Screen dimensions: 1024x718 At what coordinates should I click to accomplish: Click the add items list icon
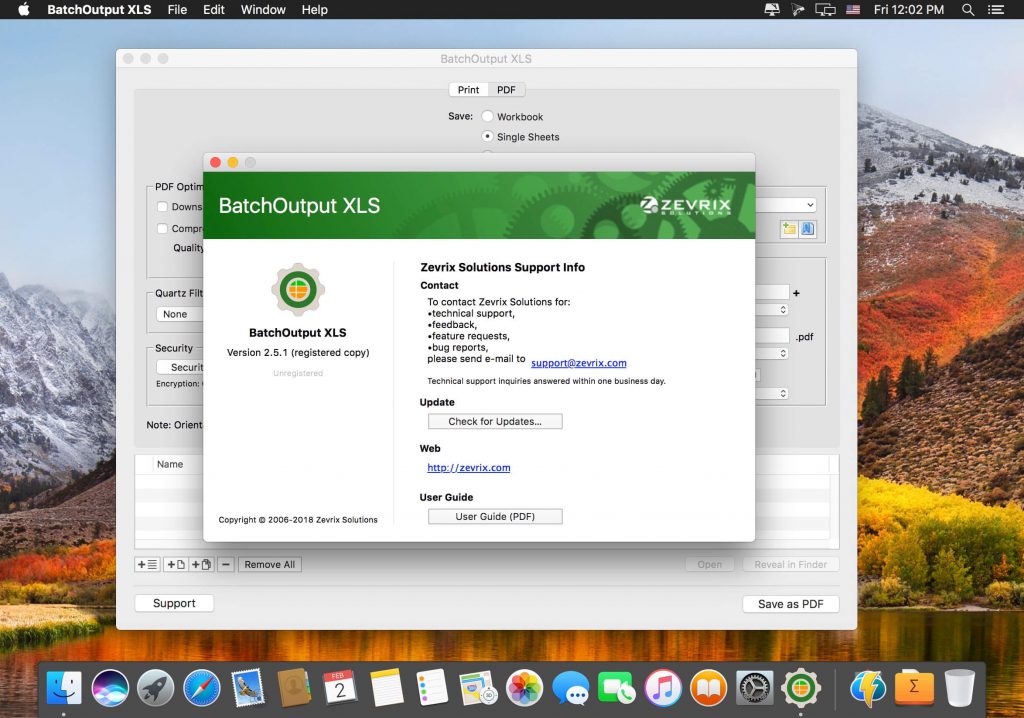[146, 564]
